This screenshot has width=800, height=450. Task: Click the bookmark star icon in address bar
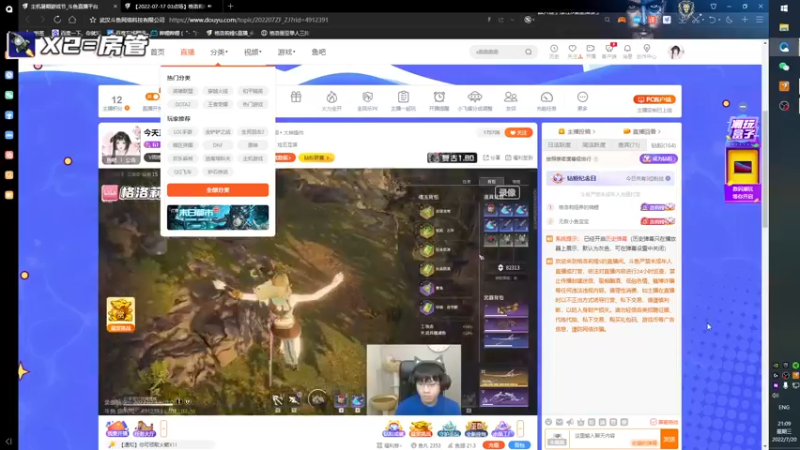pyautogui.click(x=92, y=20)
